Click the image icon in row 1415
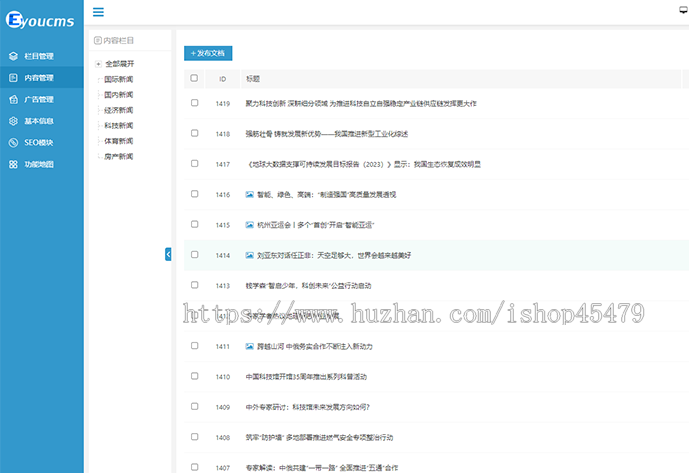Image resolution: width=689 pixels, height=473 pixels. tap(250, 225)
